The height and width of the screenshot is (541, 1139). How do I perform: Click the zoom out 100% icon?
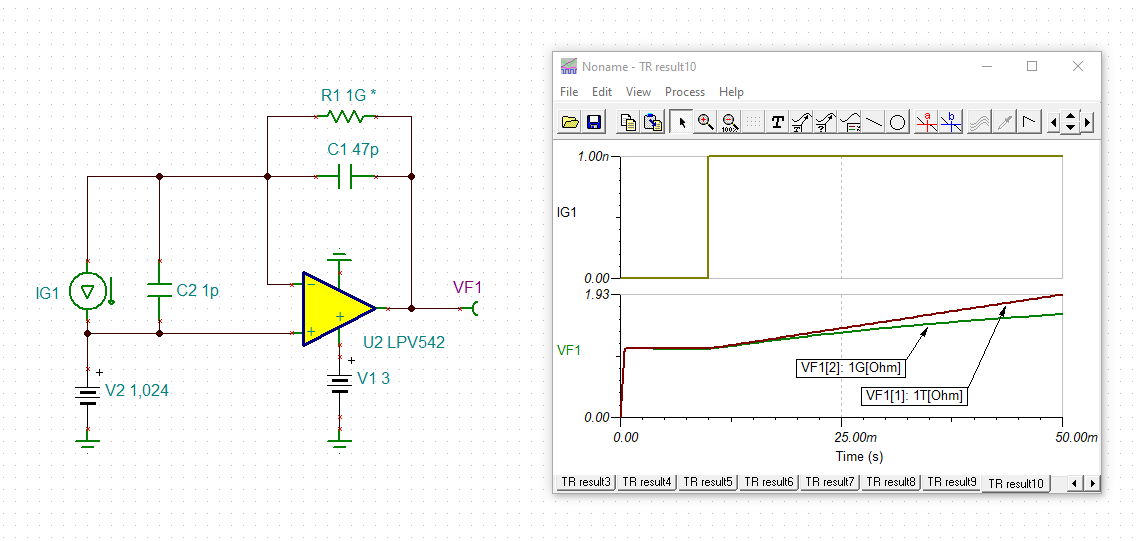tap(729, 122)
